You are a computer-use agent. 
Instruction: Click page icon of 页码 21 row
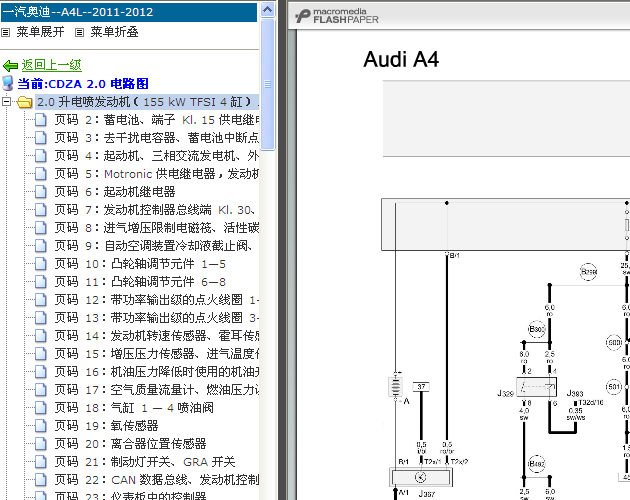(41, 462)
